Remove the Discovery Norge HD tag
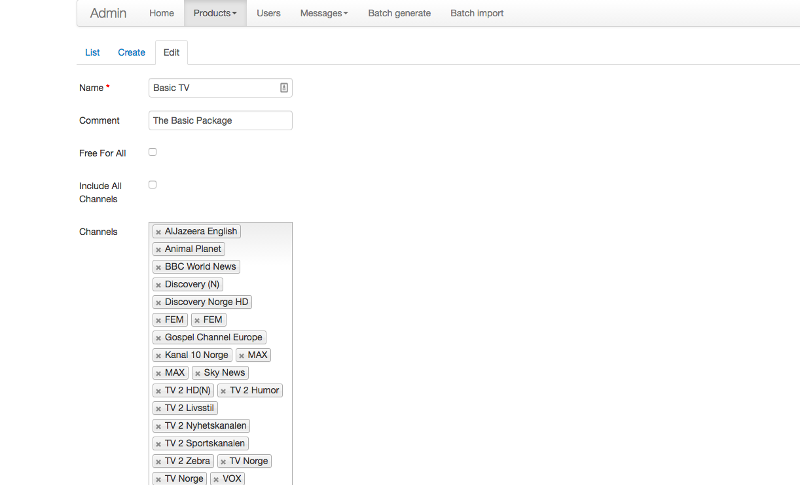The image size is (800, 485). pos(158,302)
